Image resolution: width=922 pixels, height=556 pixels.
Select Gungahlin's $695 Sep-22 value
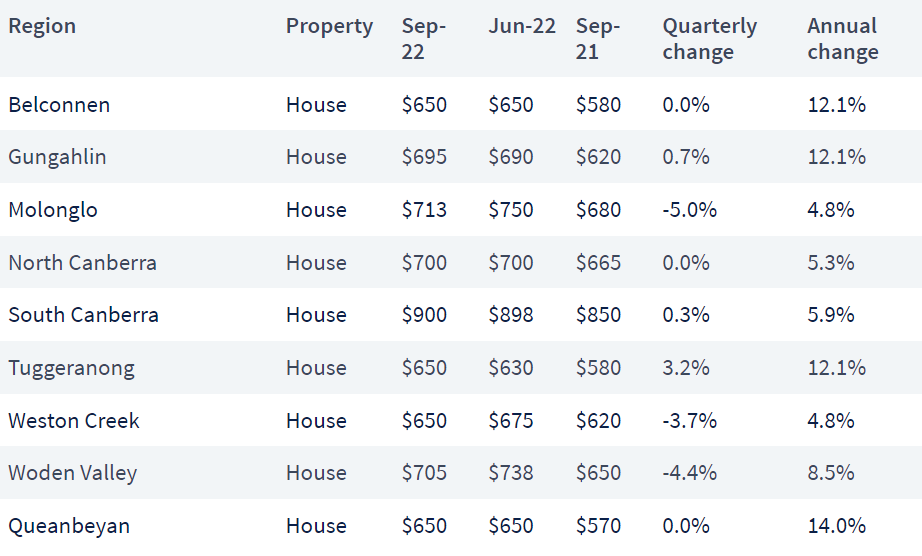(424, 157)
